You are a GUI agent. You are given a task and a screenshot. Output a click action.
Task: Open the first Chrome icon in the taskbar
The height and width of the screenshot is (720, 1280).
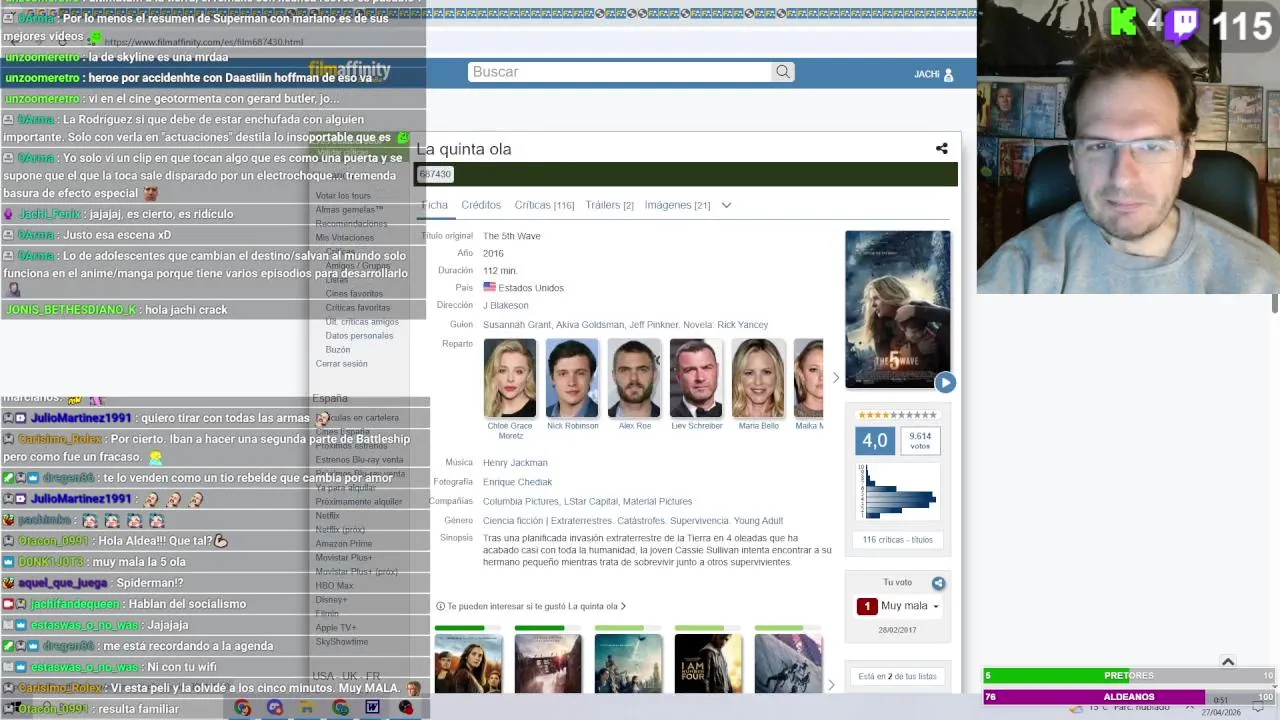pyautogui.click(x=243, y=708)
